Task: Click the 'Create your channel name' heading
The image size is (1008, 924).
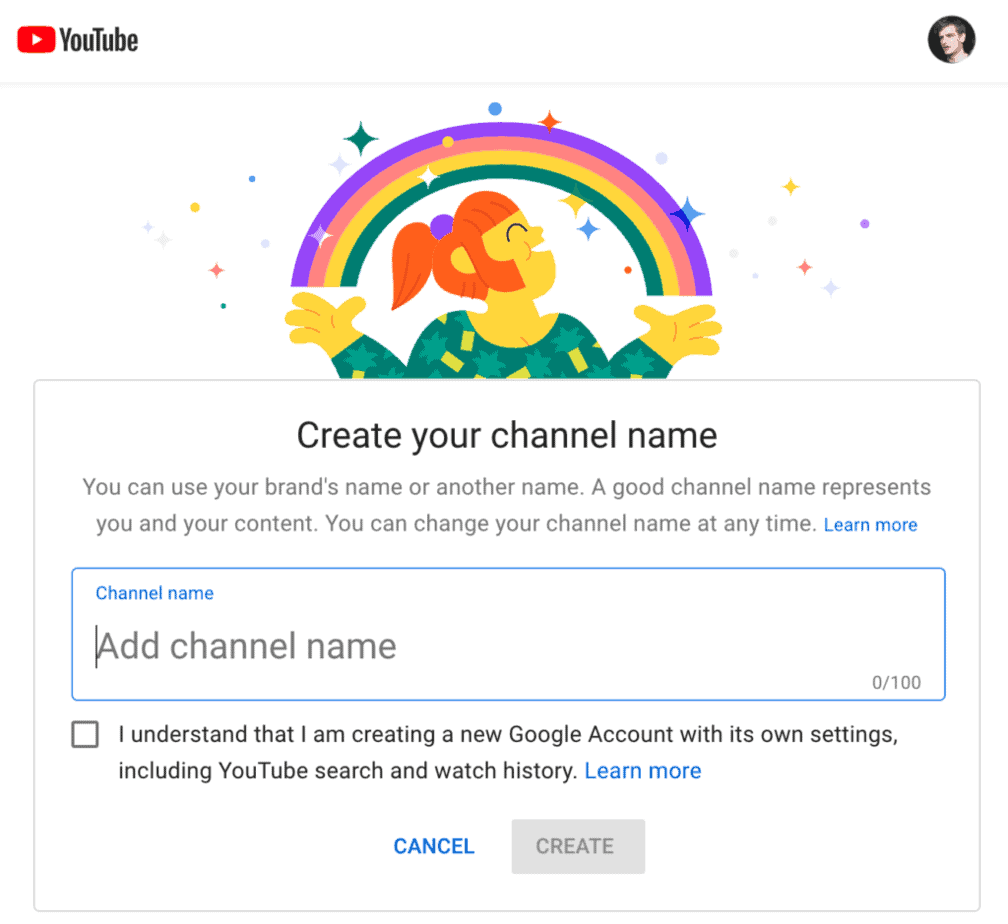Action: click(507, 435)
